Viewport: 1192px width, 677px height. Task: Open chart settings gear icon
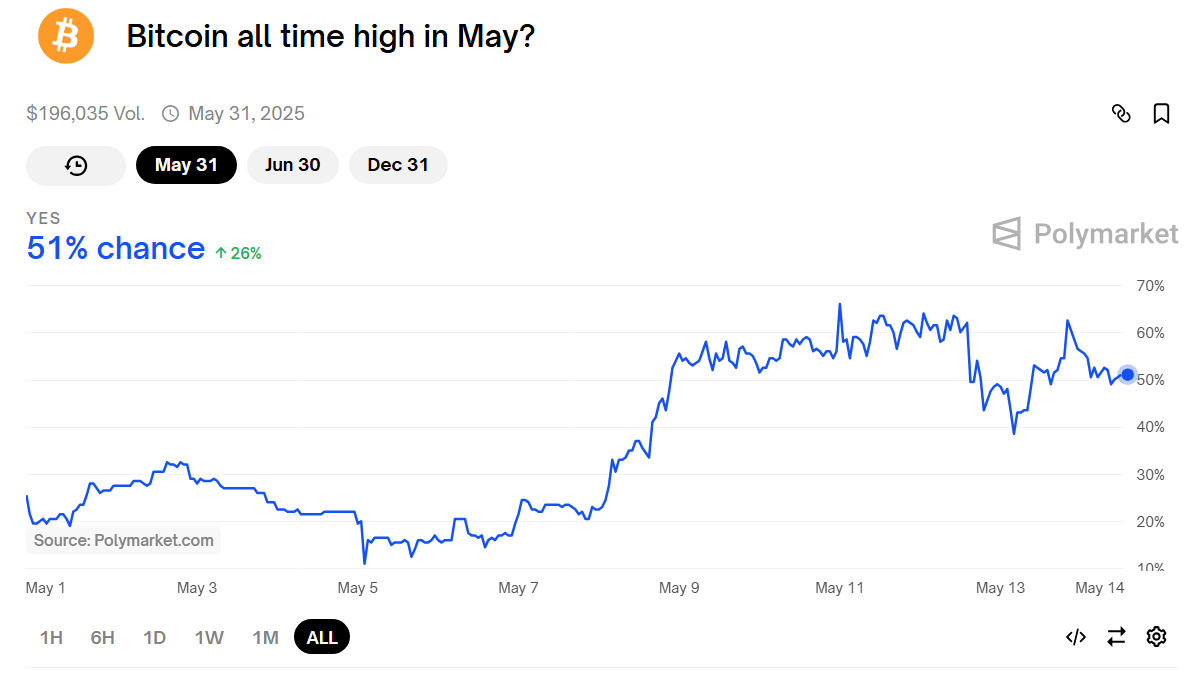click(x=1156, y=637)
